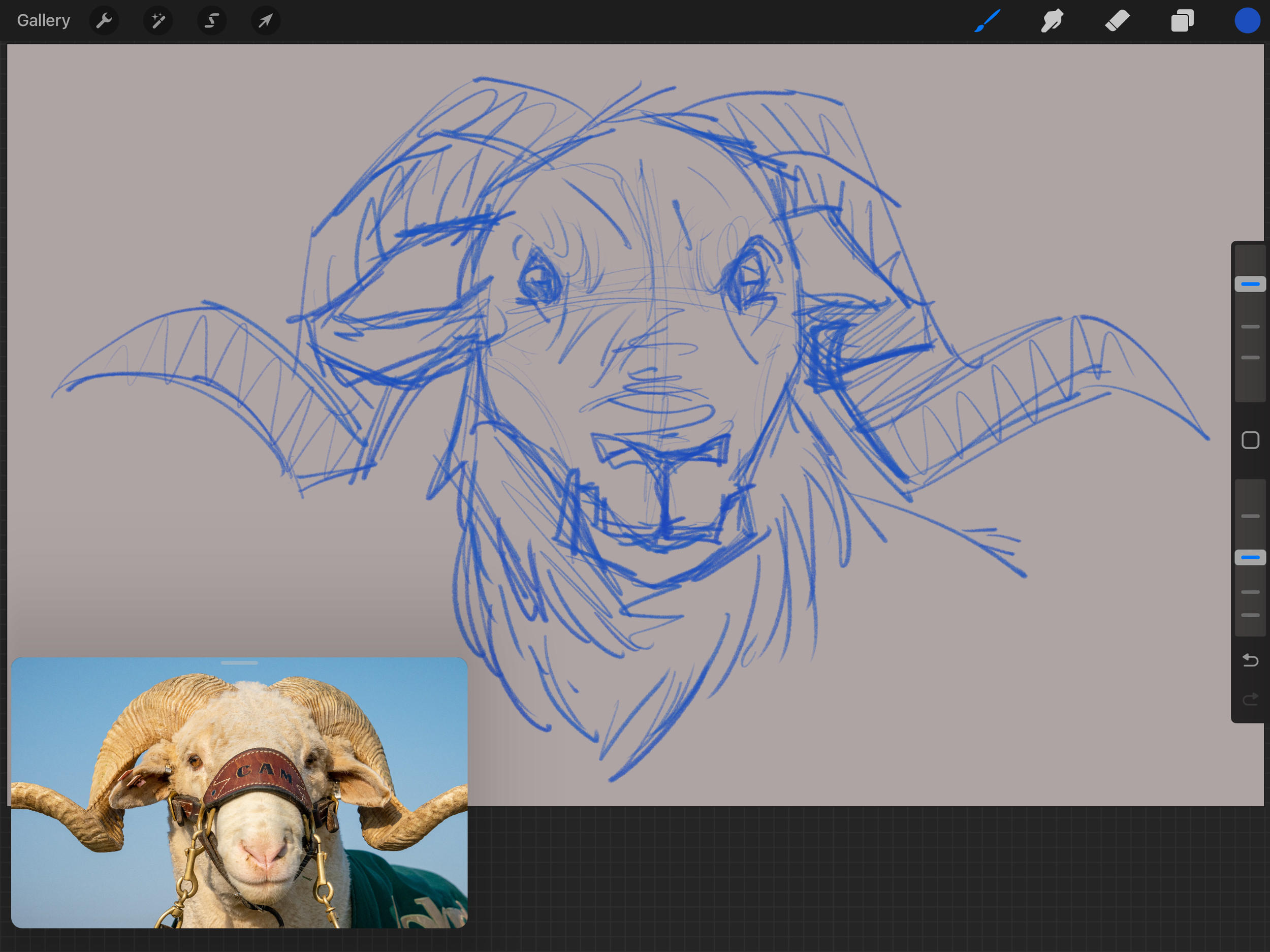Open the blue active color picker
This screenshot has height=952, width=1270.
[1247, 21]
